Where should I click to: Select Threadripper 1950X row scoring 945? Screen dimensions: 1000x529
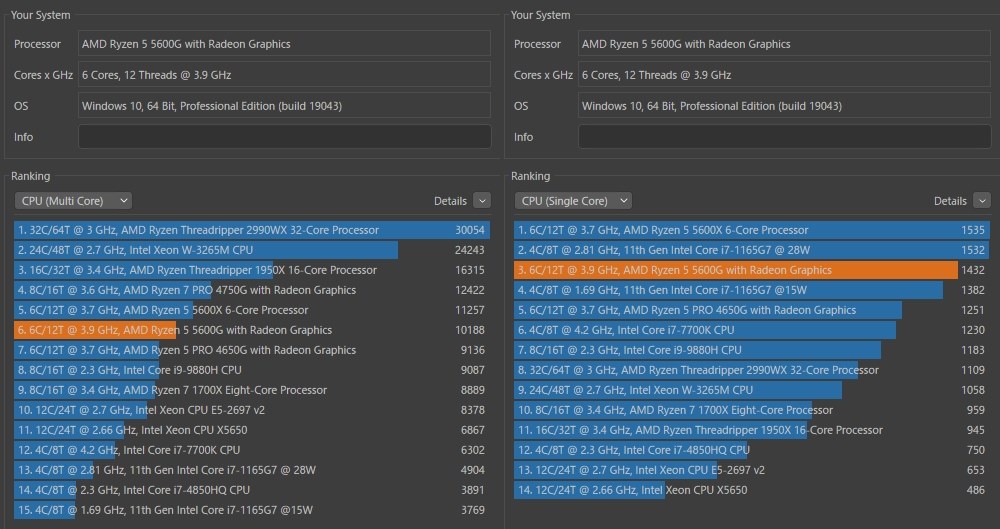point(752,430)
